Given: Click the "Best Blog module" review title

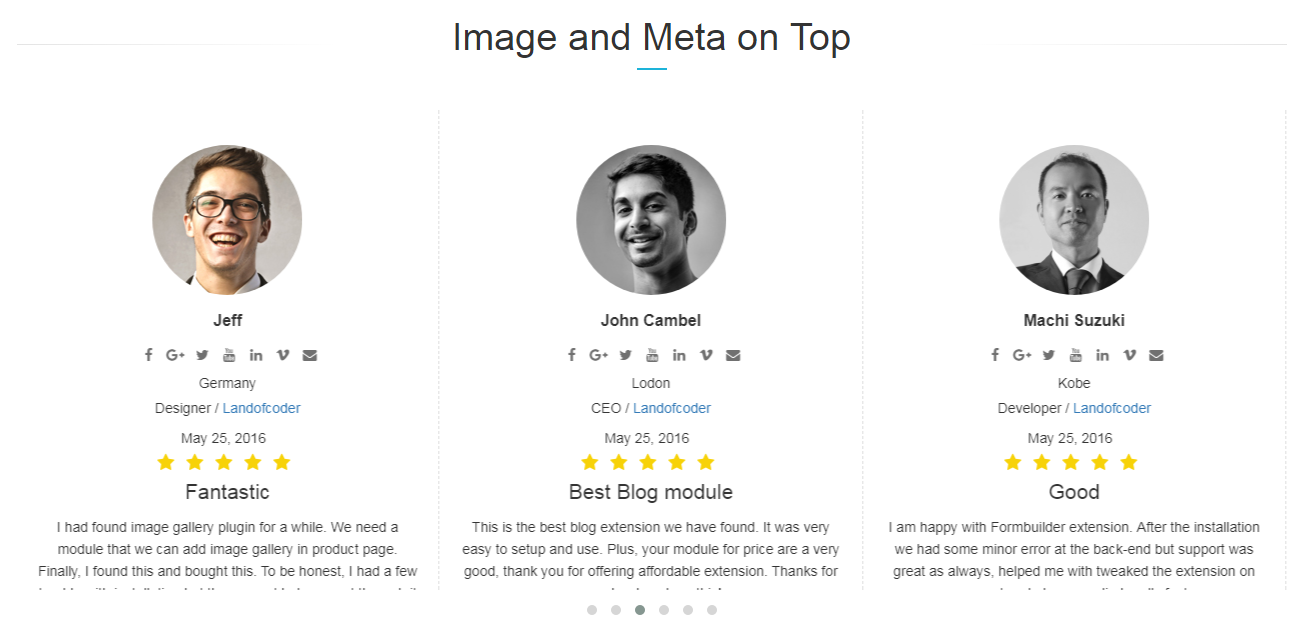Looking at the screenshot, I should (x=651, y=492).
